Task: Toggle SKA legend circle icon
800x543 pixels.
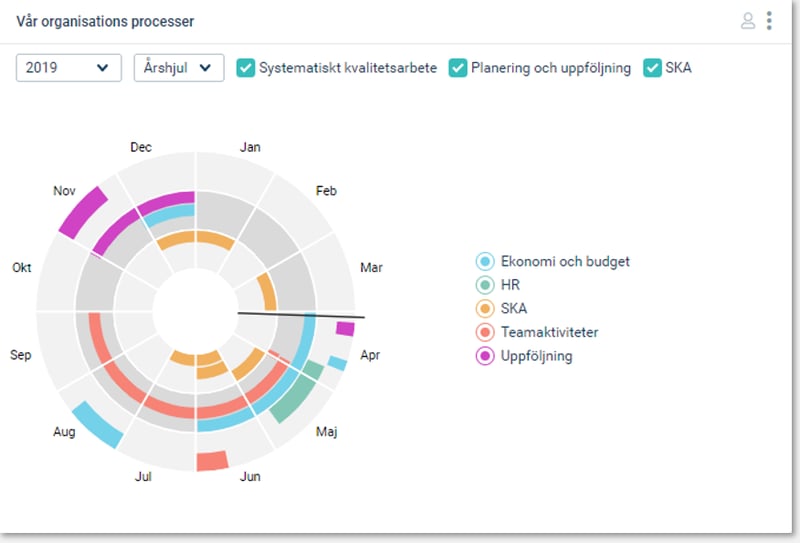Action: pos(485,308)
